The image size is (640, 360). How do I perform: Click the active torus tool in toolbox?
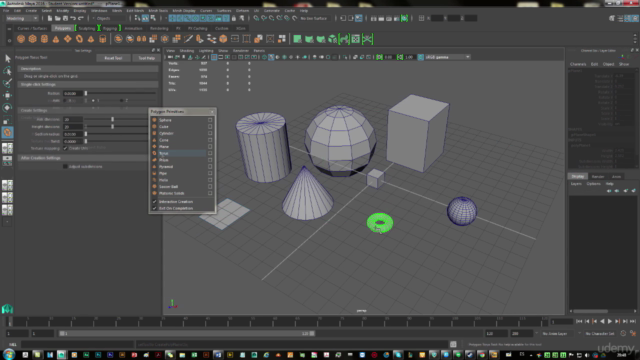[7, 132]
